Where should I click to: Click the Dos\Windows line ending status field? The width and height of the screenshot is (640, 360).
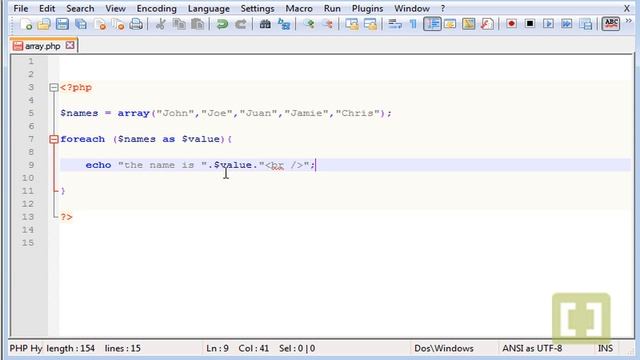pyautogui.click(x=444, y=348)
